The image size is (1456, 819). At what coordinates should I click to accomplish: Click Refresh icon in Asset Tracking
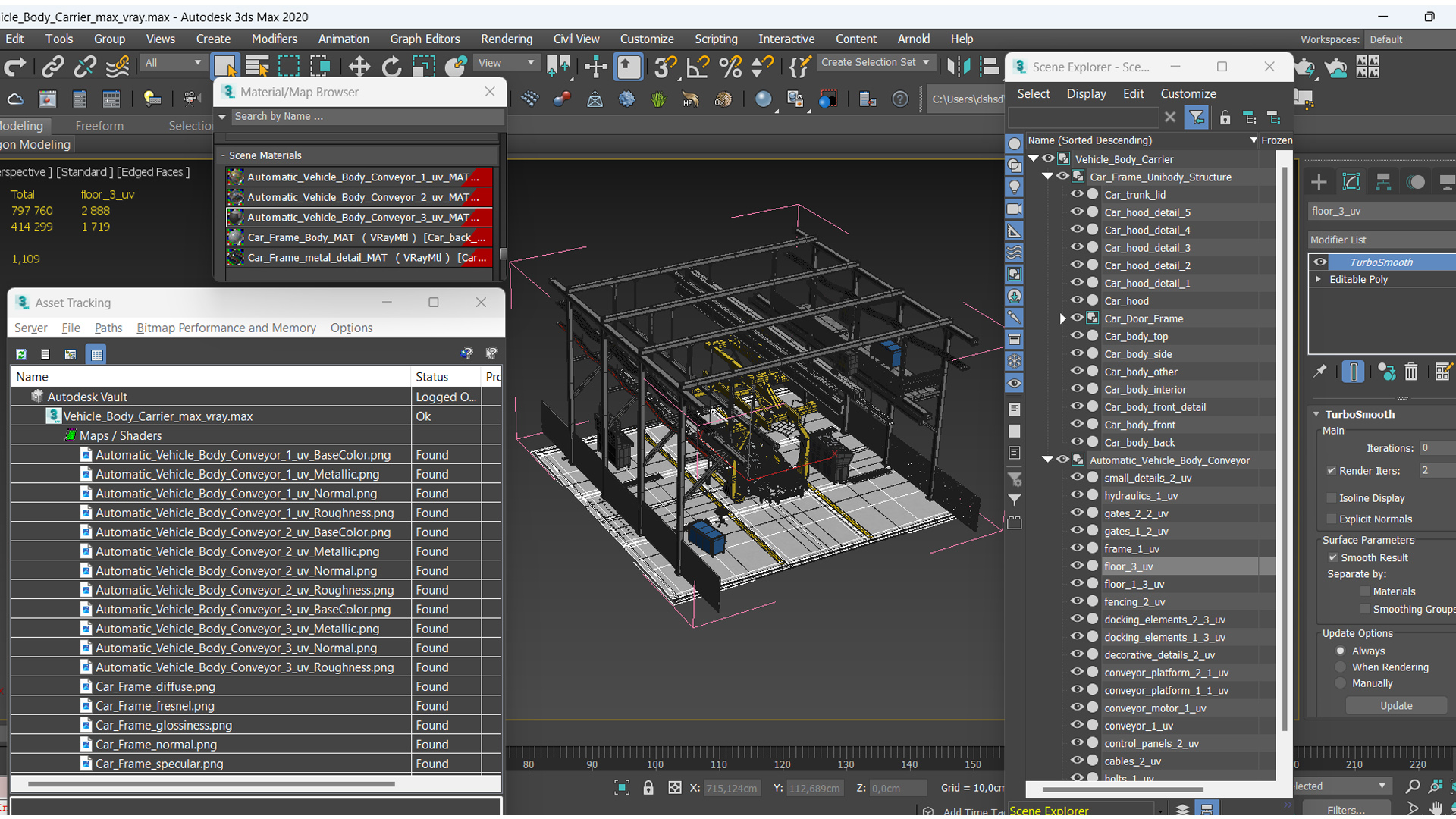[x=21, y=354]
